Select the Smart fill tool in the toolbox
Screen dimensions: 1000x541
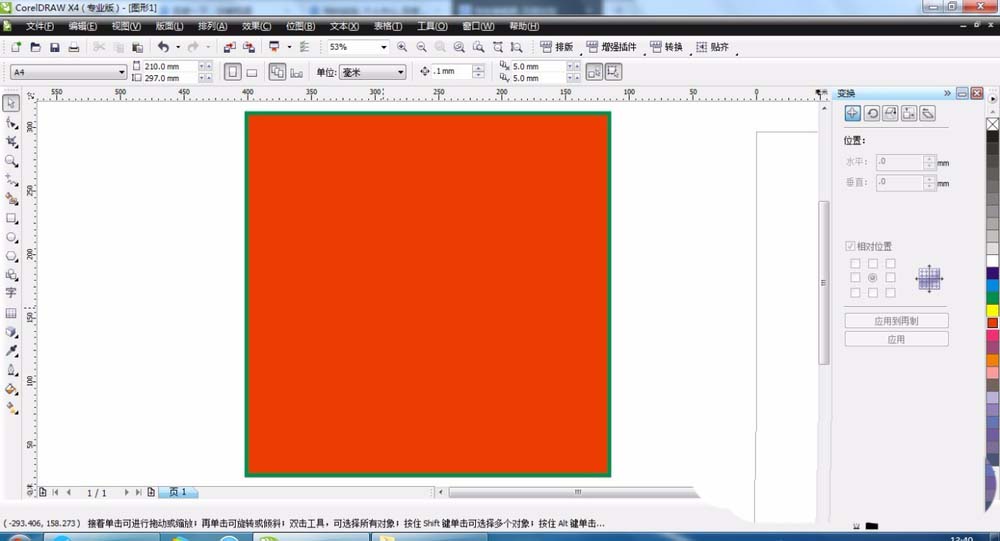[11, 199]
